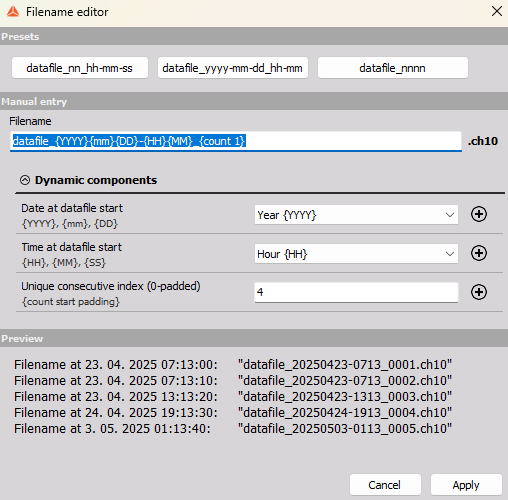The image size is (508, 500).
Task: Click into the Filename input field
Action: click(236, 141)
